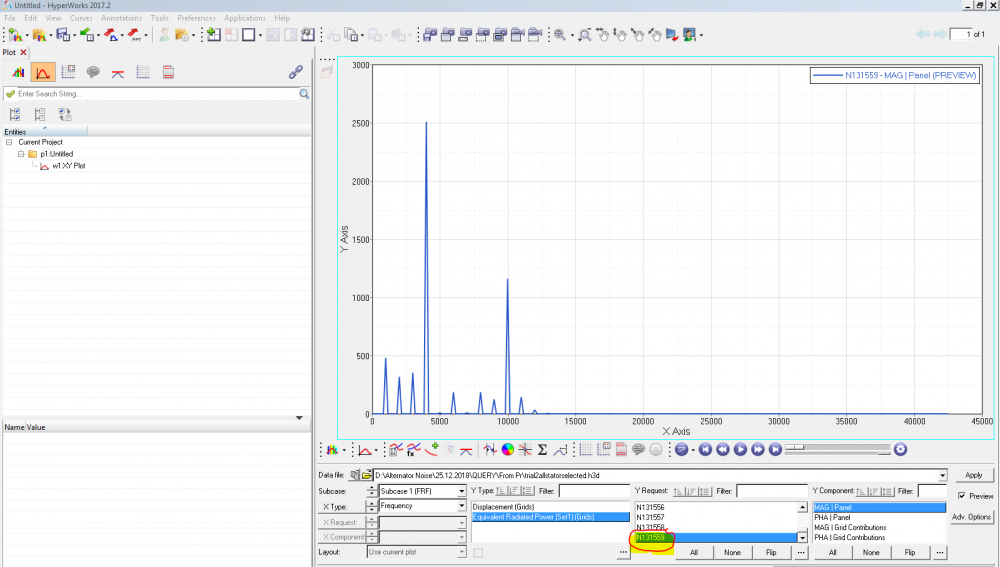Open the Tools menu

coord(159,18)
